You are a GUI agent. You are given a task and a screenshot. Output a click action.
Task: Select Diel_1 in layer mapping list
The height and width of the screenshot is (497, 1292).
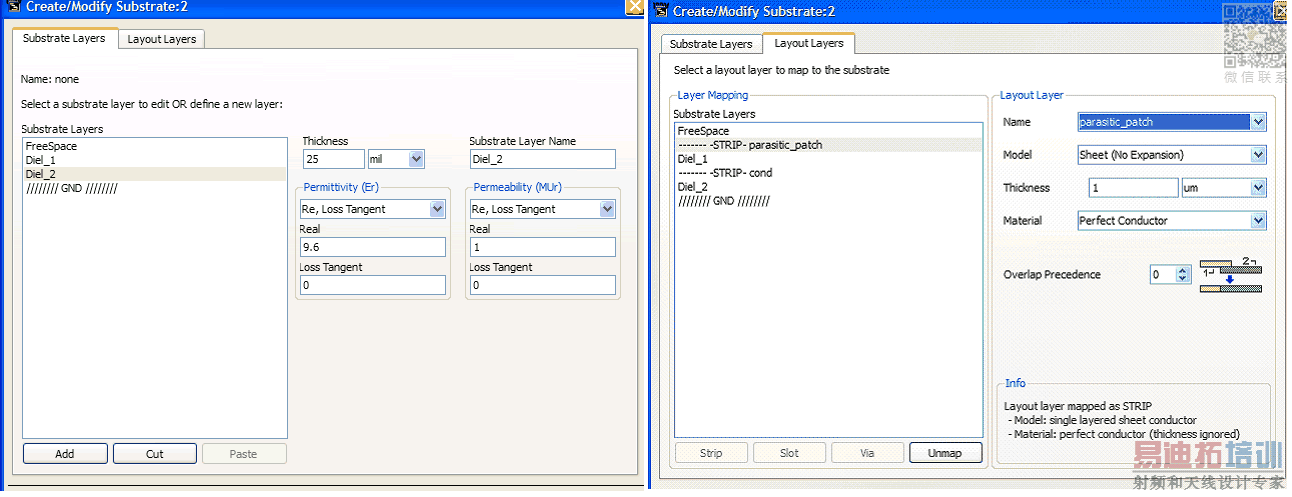(829, 159)
